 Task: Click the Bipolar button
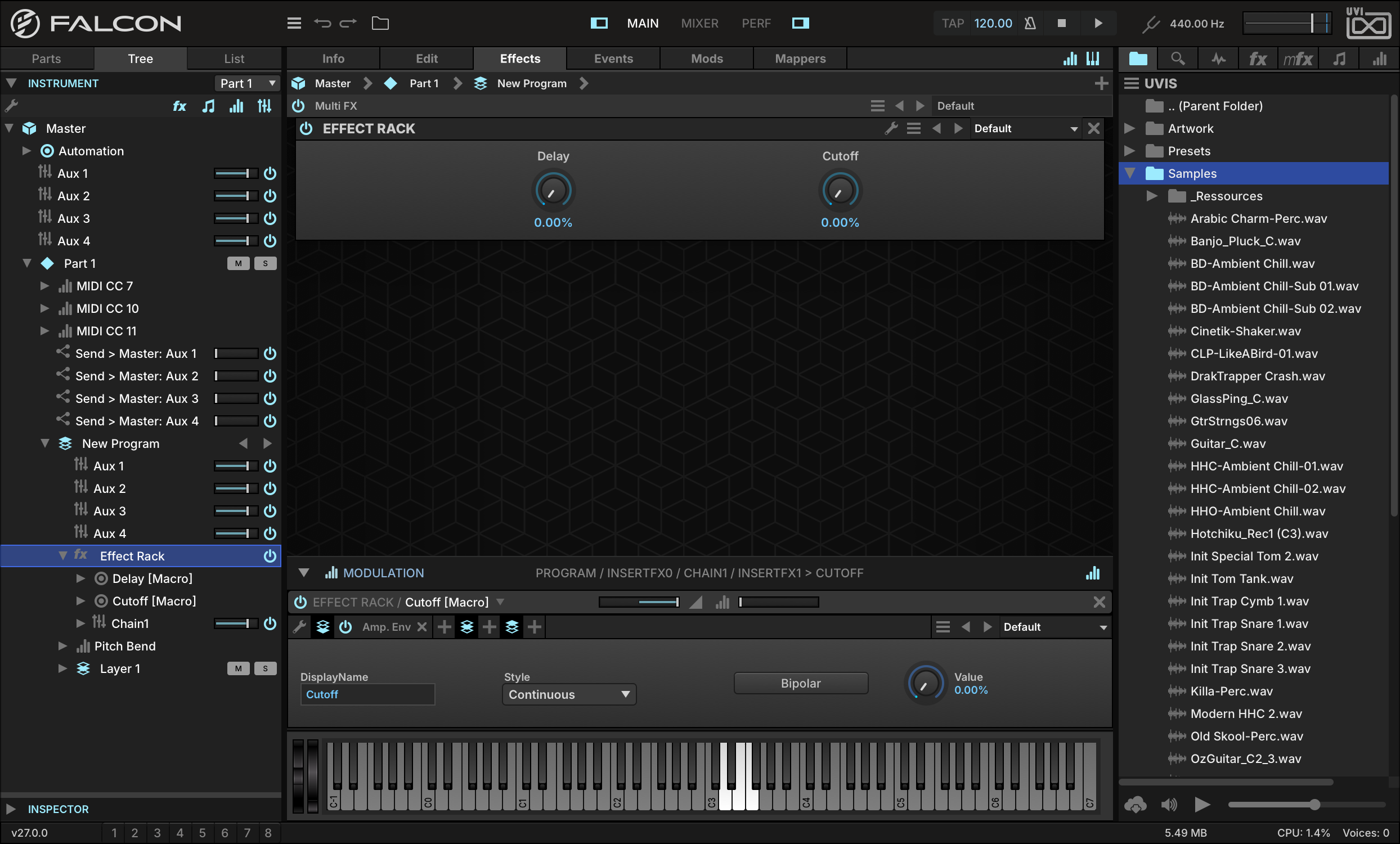tap(801, 683)
